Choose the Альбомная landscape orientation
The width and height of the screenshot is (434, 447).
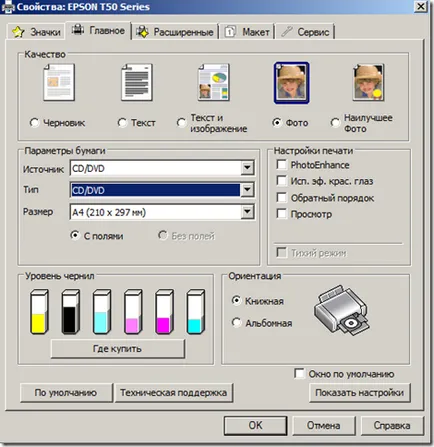click(236, 322)
